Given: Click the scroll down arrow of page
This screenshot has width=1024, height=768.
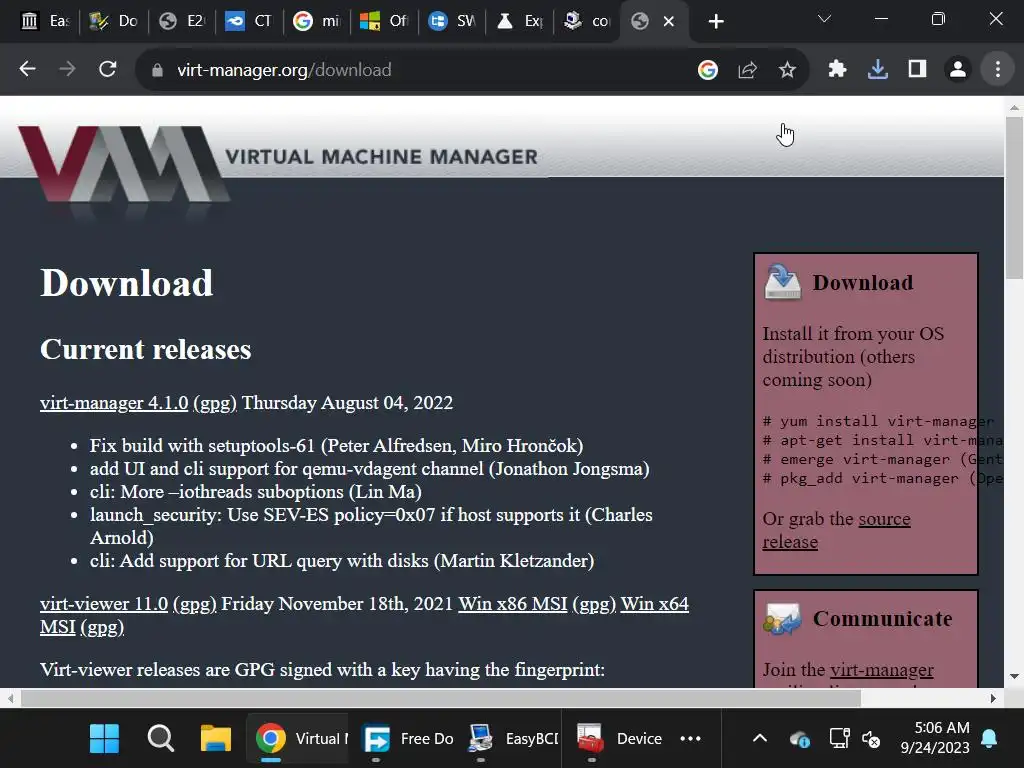Looking at the screenshot, I should [x=1014, y=677].
